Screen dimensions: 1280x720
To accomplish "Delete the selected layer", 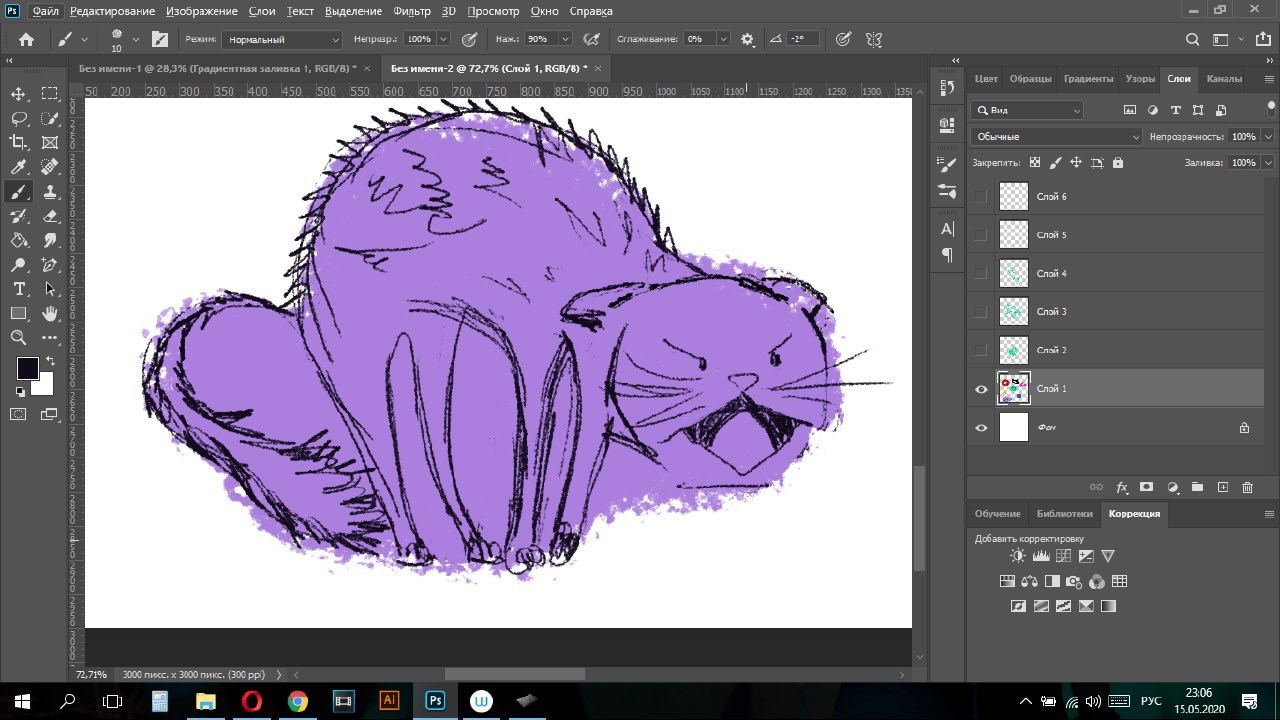I will click(1247, 487).
